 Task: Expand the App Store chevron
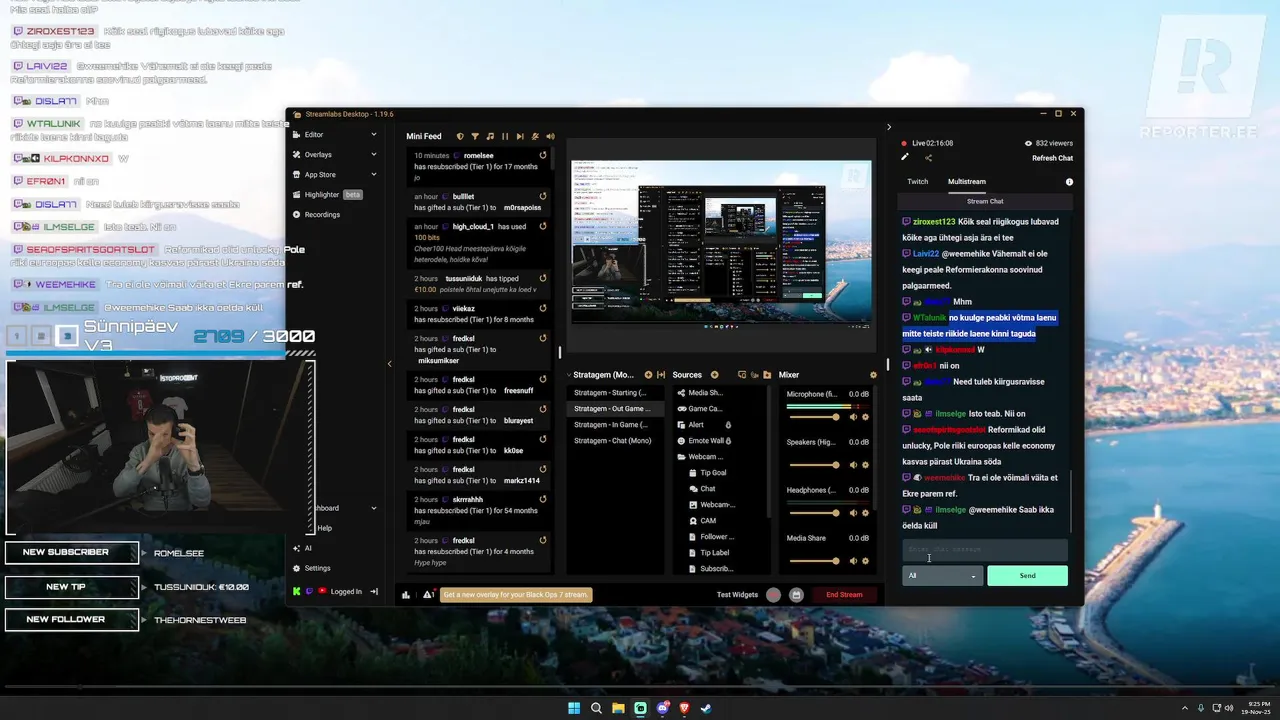(374, 174)
